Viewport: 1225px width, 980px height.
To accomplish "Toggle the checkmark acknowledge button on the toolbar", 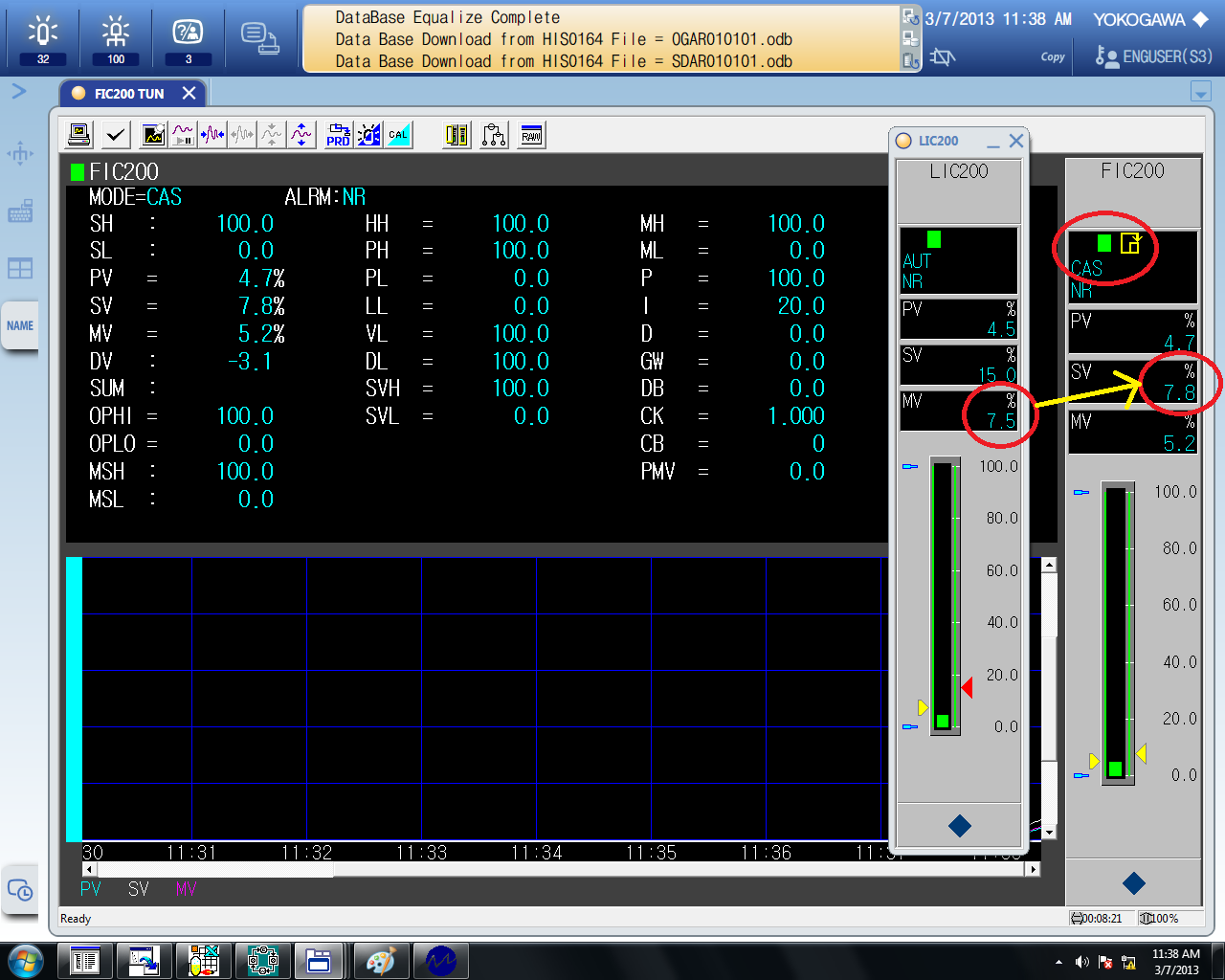I will (x=115, y=134).
